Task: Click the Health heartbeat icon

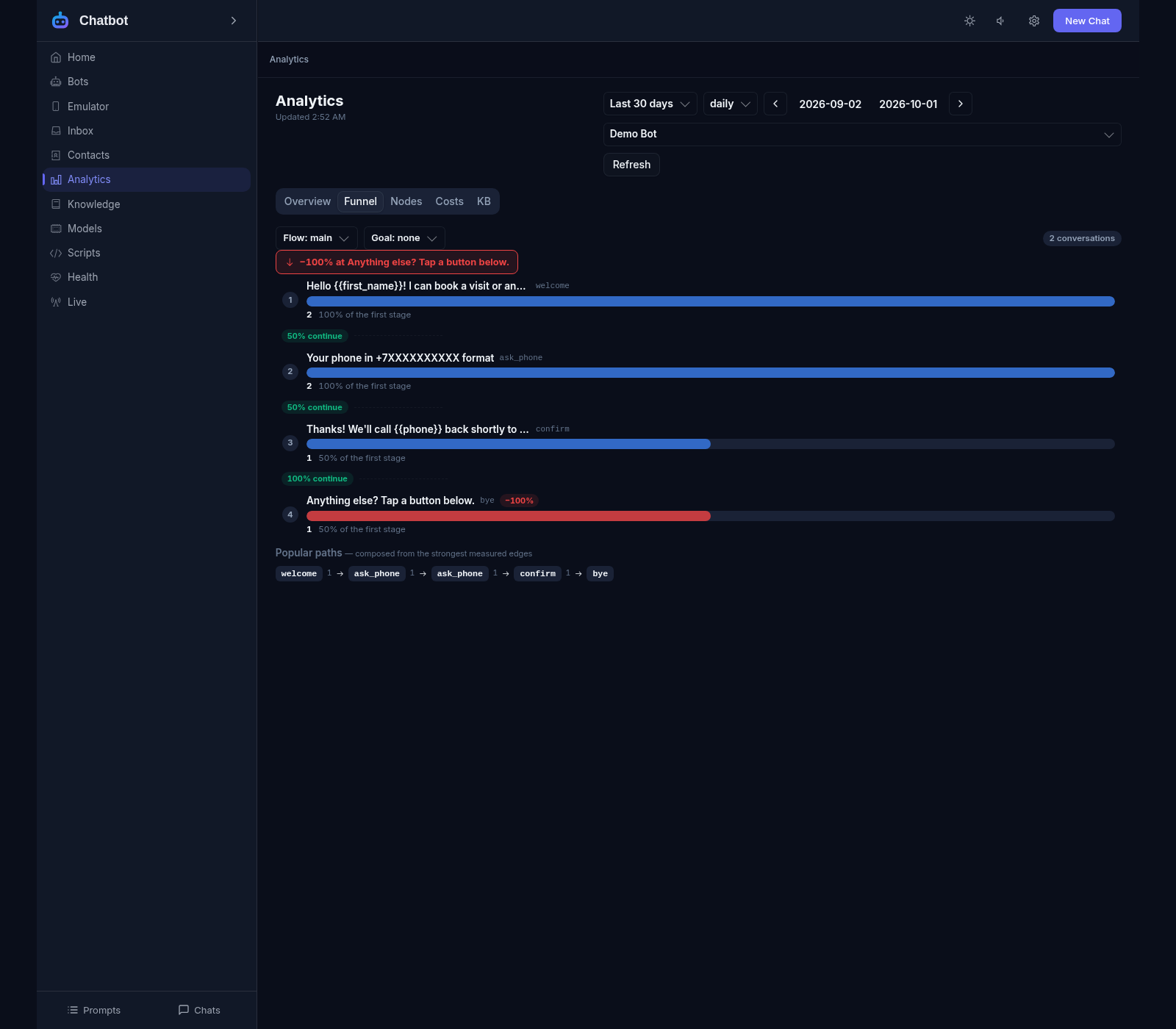Action: point(56,277)
